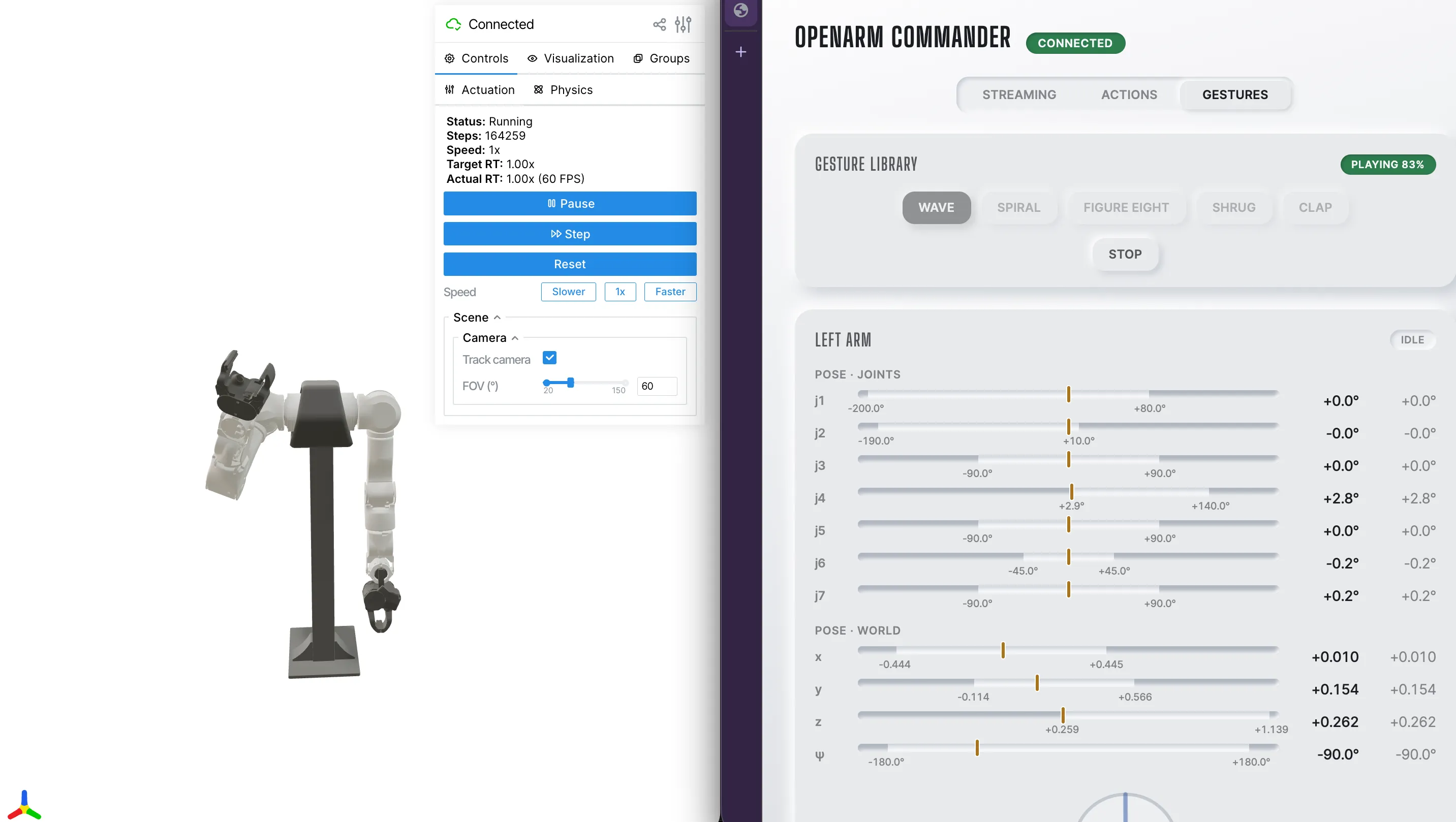This screenshot has height=822, width=1456.
Task: Click the Reset simulation button
Action: pyautogui.click(x=570, y=264)
